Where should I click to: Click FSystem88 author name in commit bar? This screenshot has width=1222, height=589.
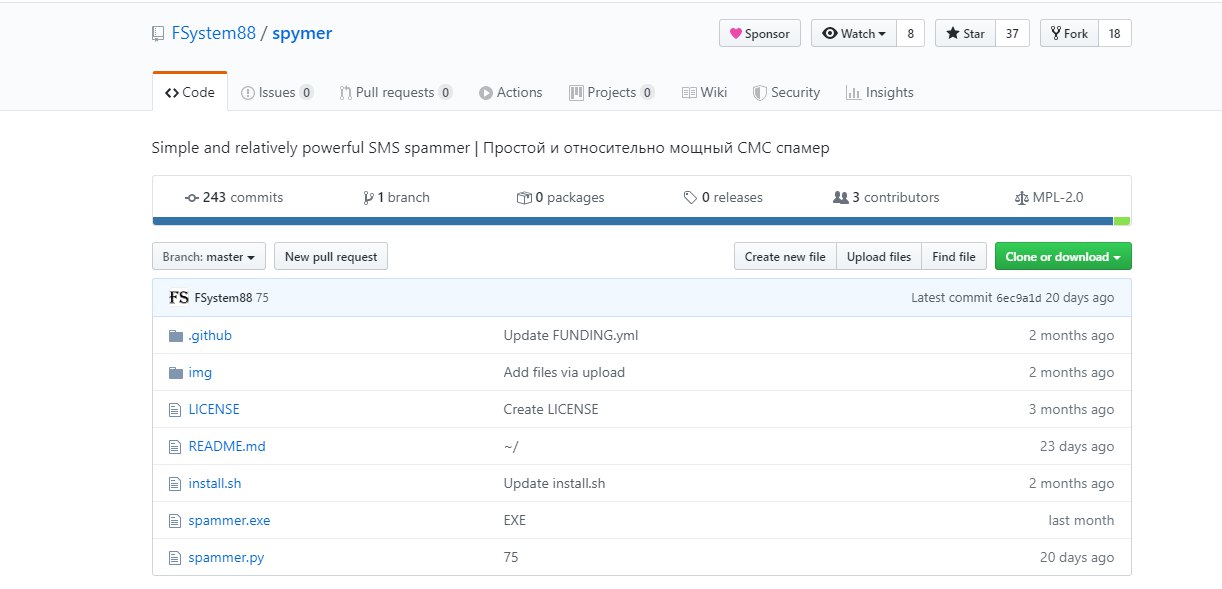click(223, 298)
